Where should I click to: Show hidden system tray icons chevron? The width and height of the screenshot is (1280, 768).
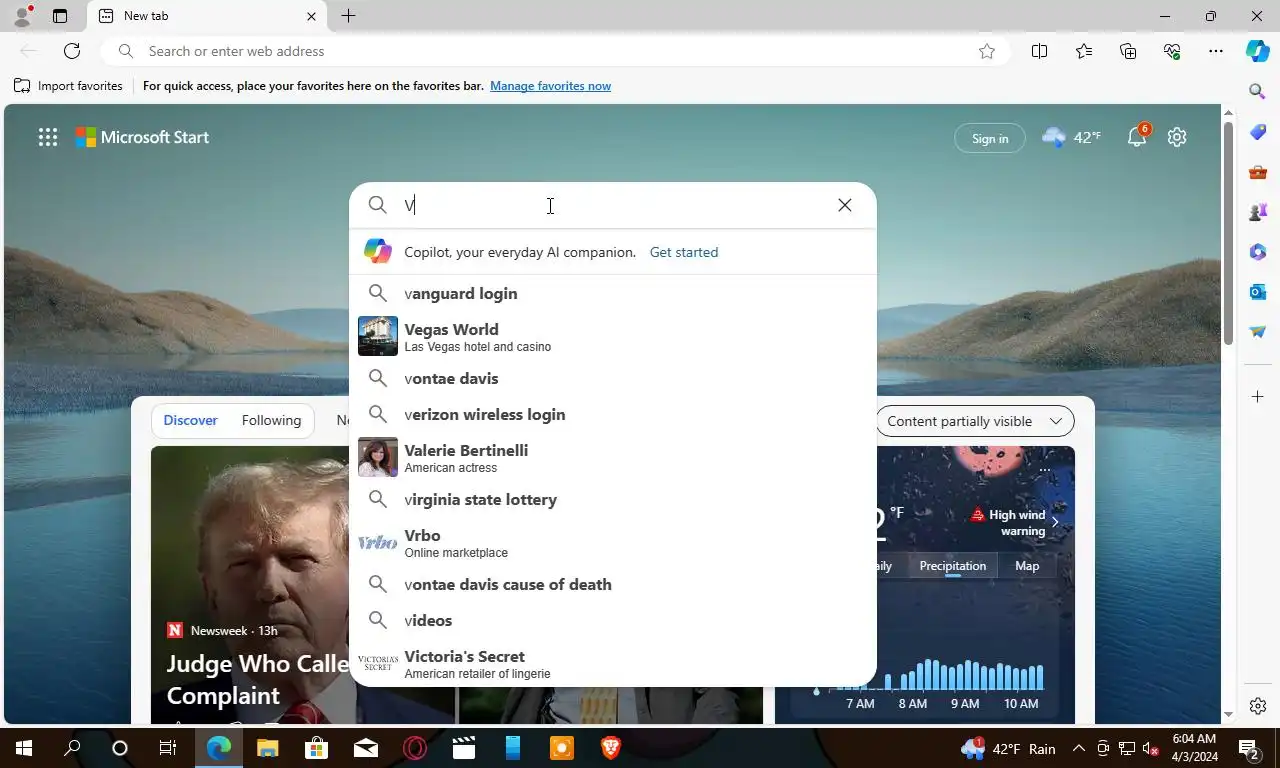[x=1079, y=748]
